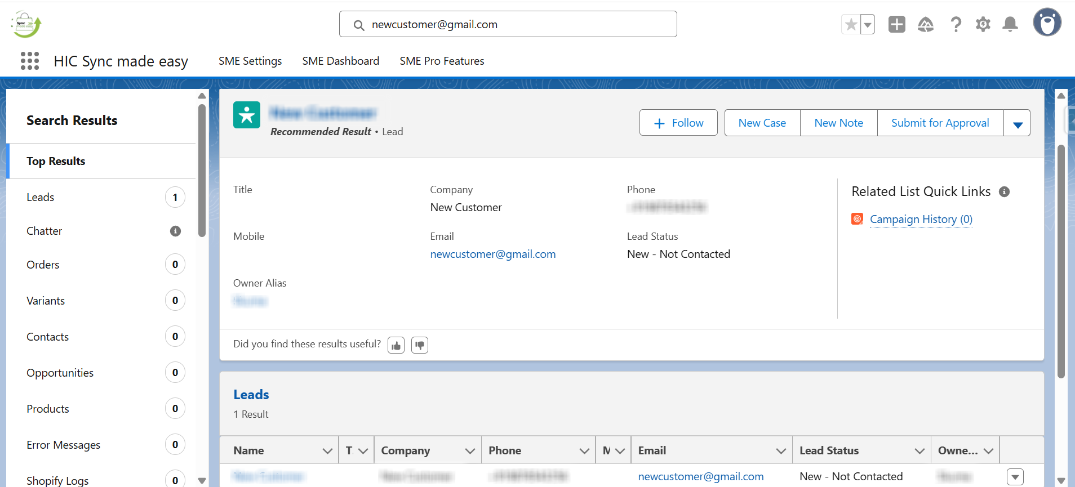Select Top Results in sidebar

pyautogui.click(x=101, y=161)
